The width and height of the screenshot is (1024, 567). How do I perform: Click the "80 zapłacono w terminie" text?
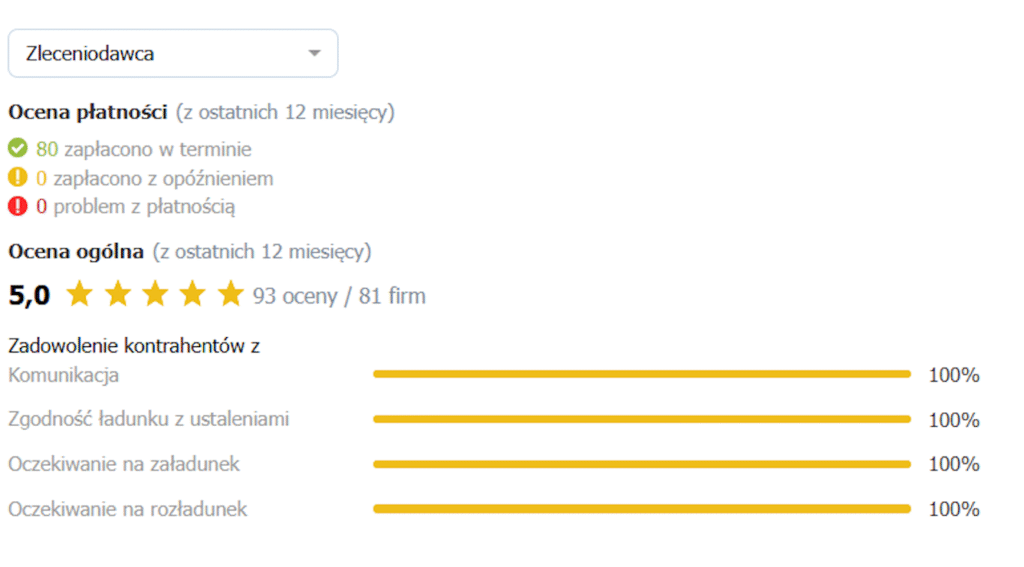[x=144, y=149]
